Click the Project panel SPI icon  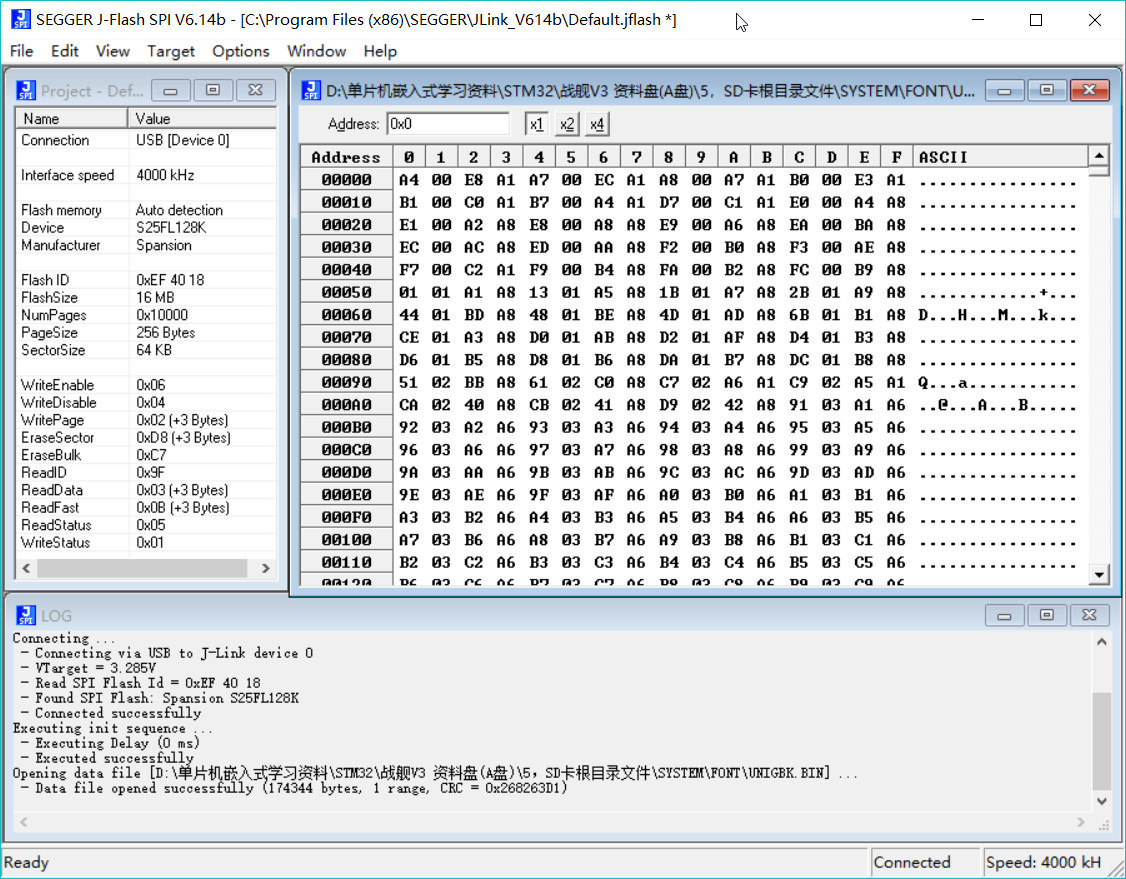(26, 90)
